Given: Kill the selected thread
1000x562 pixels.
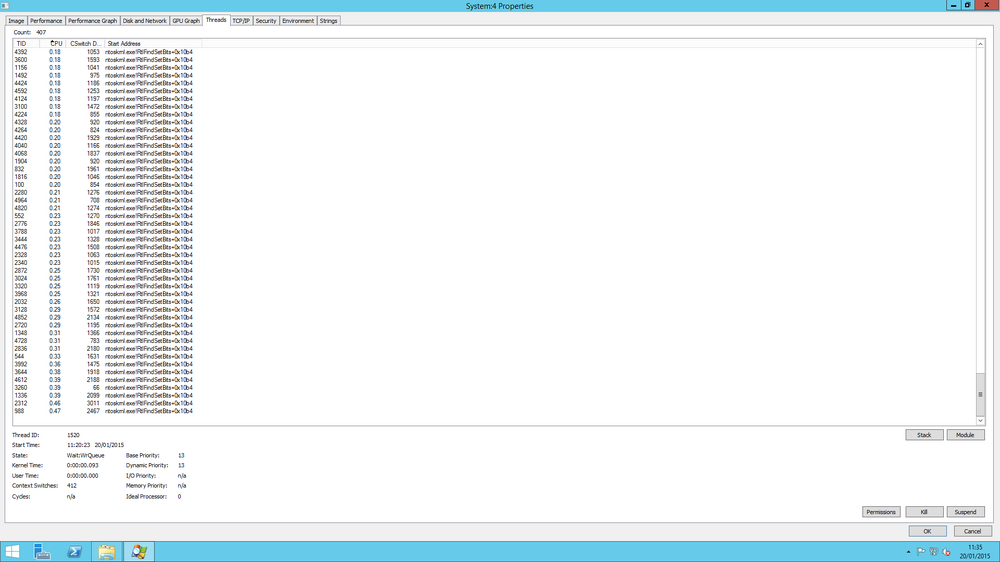Looking at the screenshot, I should pos(924,512).
